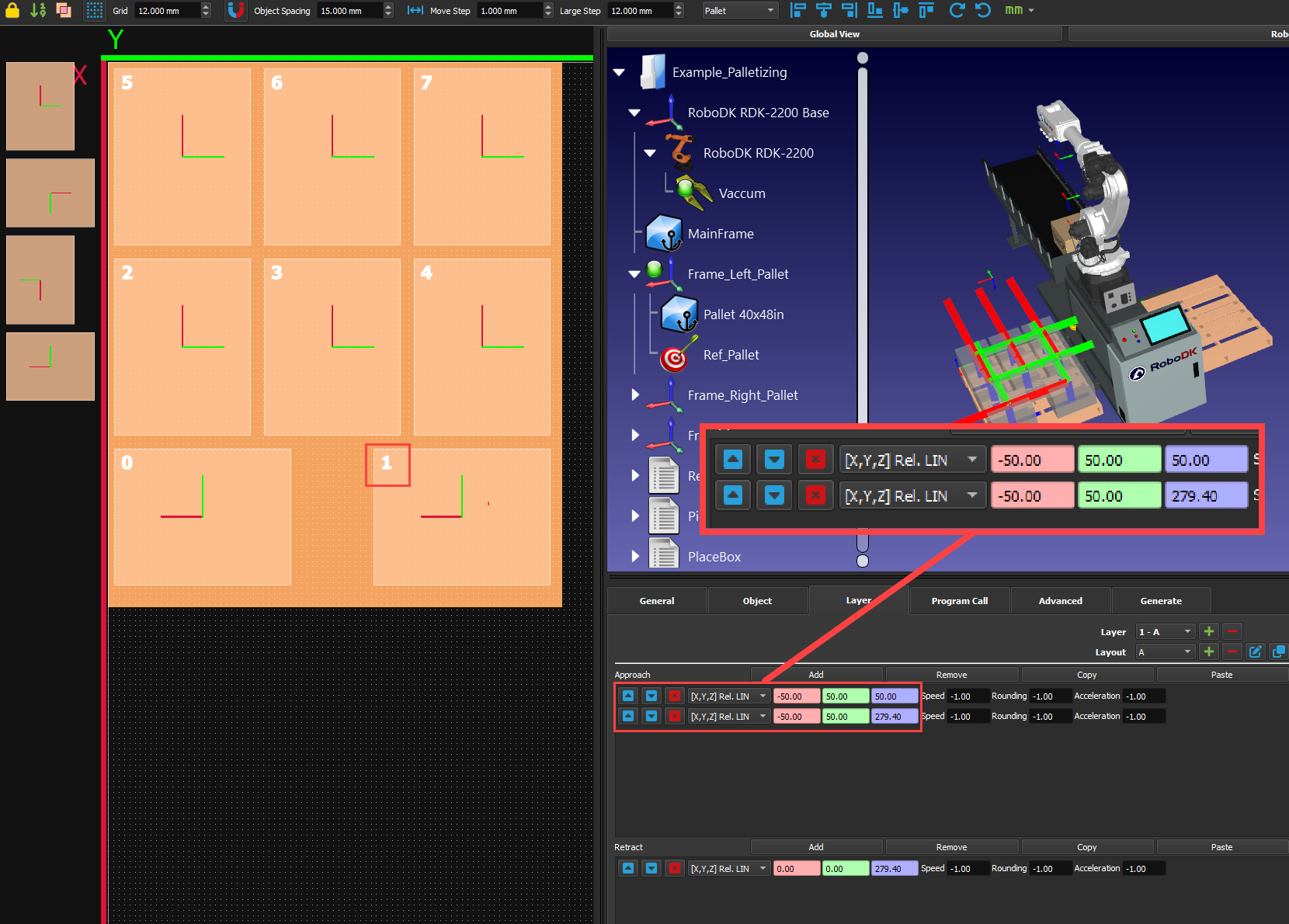This screenshot has height=924, width=1289.
Task: Expand the Frame_Right_Pallet tree node
Action: [635, 394]
